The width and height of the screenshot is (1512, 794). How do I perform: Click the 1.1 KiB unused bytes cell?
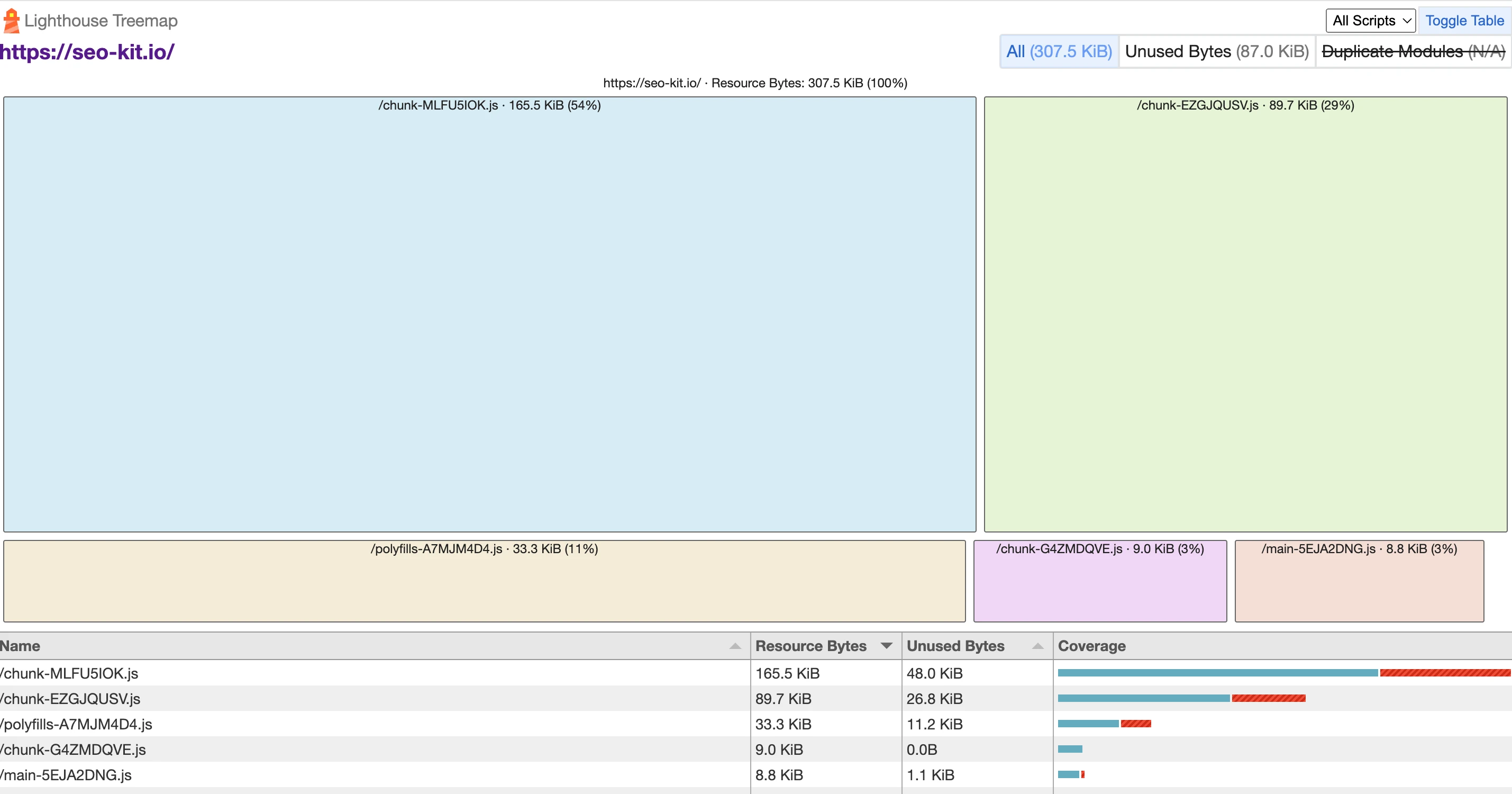977,774
